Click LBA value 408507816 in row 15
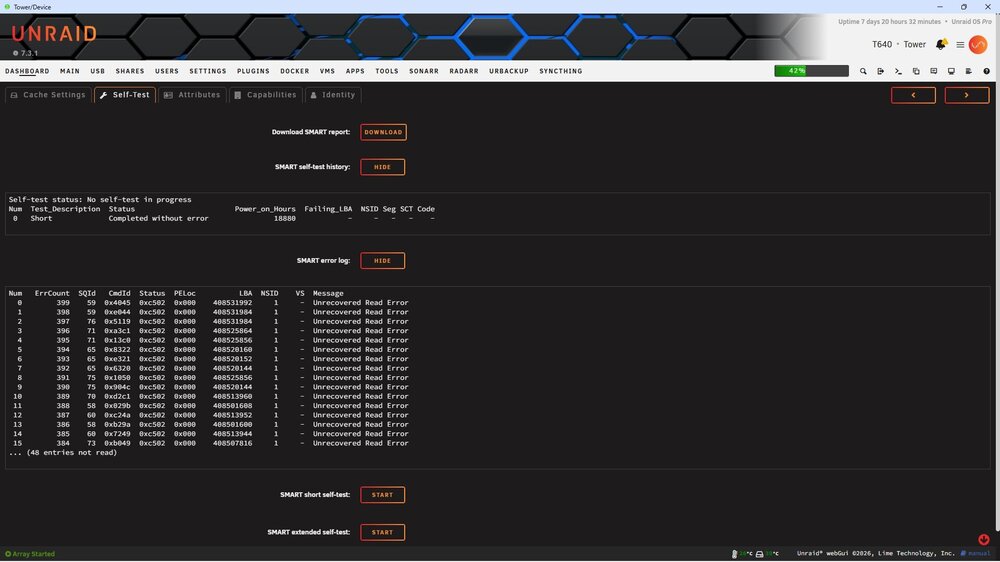 tap(233, 443)
